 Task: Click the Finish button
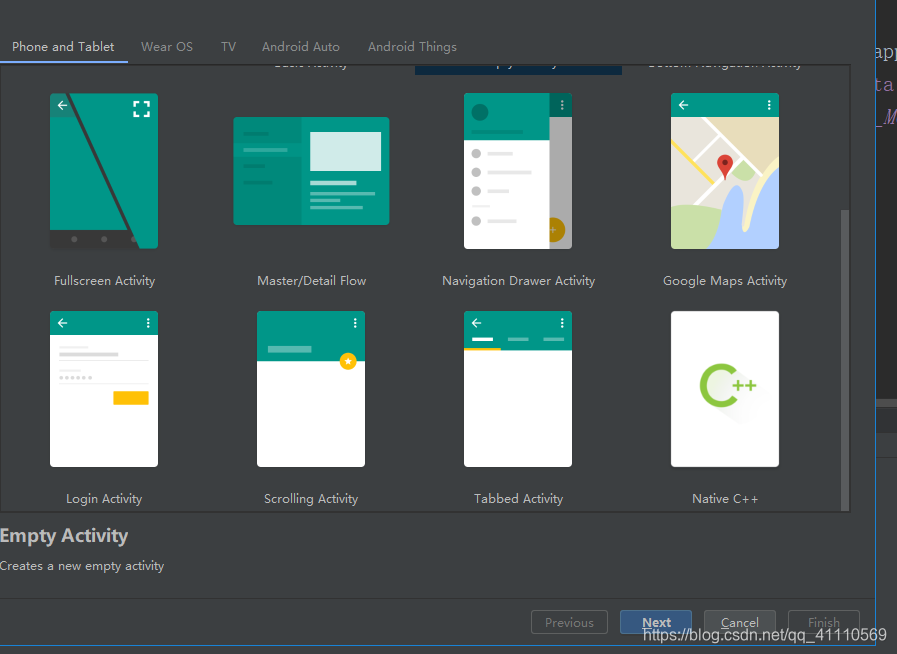(x=824, y=622)
